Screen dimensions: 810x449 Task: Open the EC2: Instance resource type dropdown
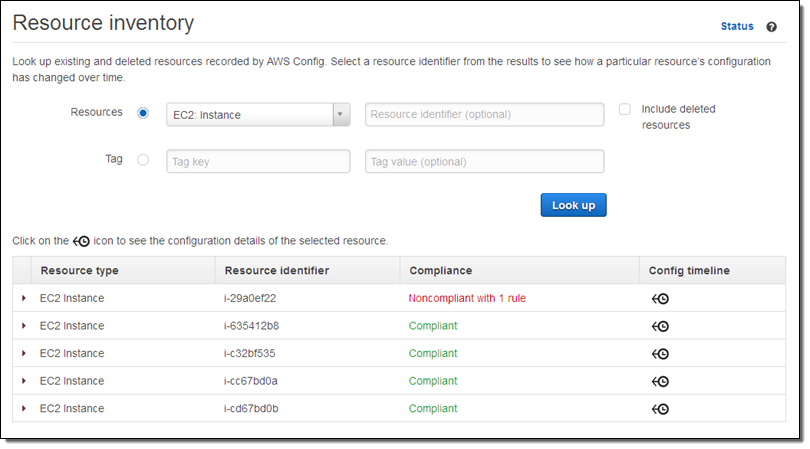[257, 115]
